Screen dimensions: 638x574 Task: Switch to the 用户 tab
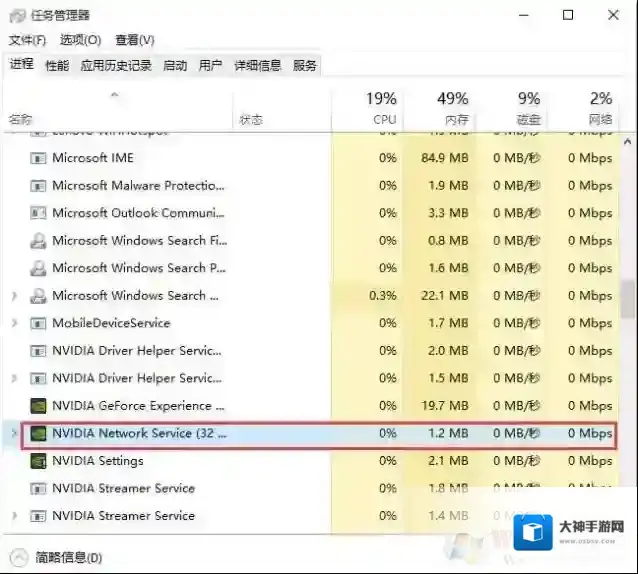click(x=210, y=65)
